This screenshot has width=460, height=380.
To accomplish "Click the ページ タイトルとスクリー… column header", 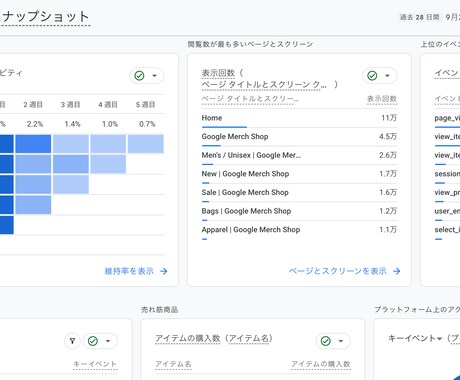I will (250, 99).
